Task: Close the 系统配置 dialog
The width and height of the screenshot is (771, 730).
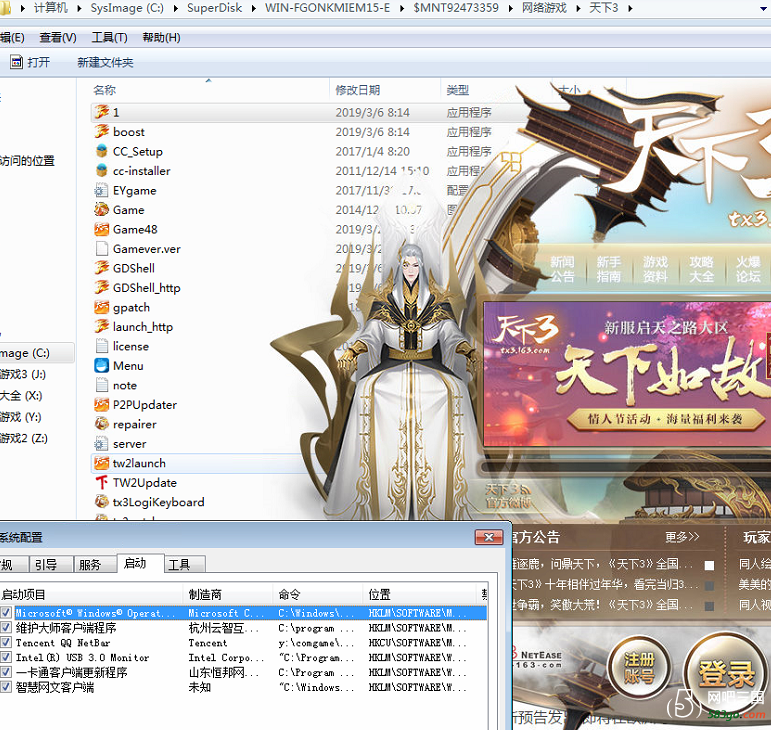Action: pos(489,537)
